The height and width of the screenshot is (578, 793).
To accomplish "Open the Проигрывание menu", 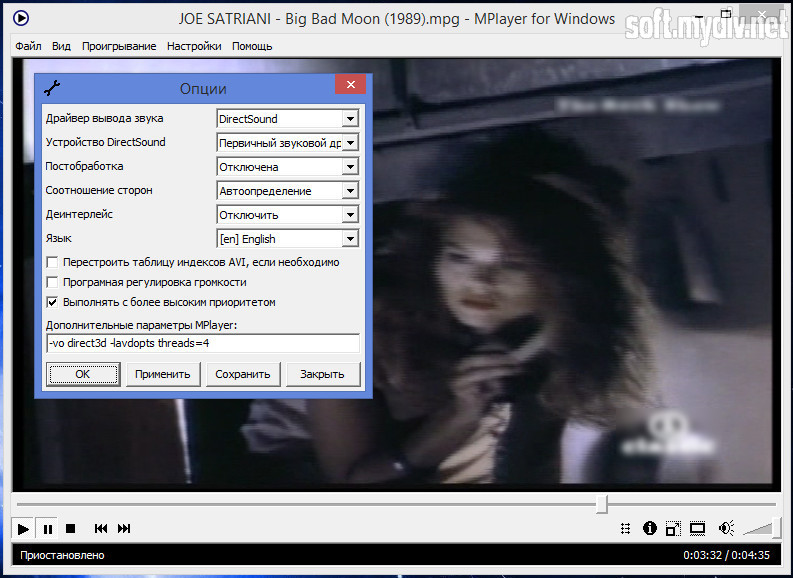I will [119, 46].
